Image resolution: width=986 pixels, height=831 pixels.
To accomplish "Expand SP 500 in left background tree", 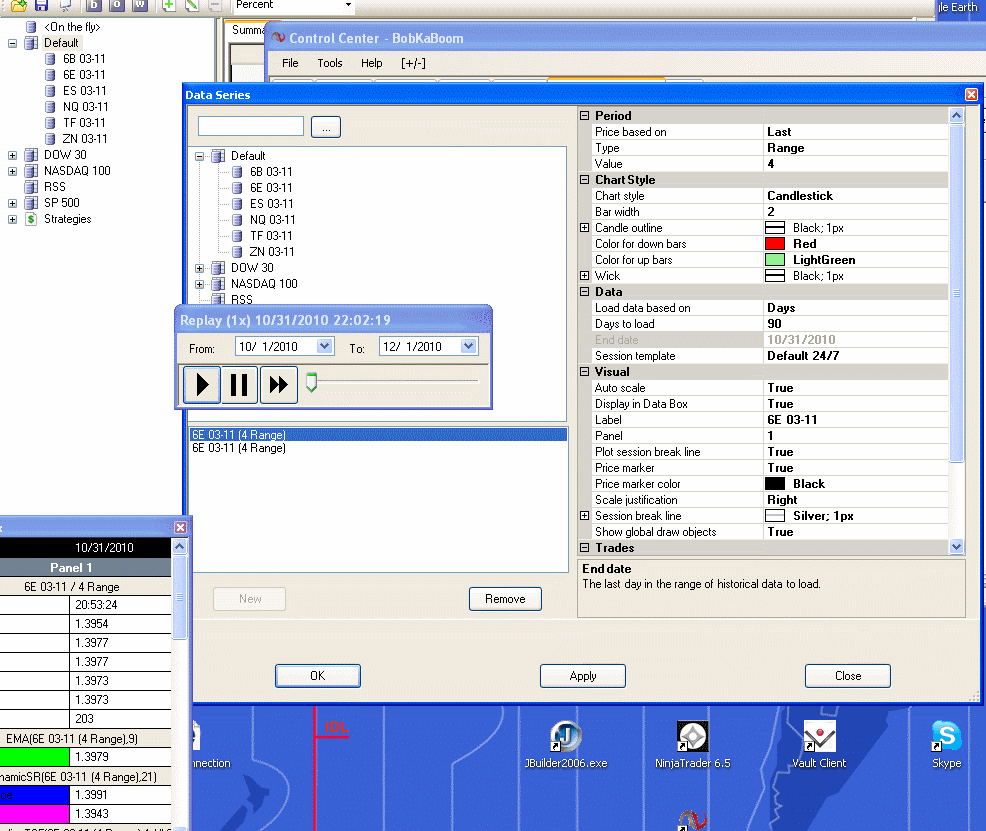I will click(12, 203).
